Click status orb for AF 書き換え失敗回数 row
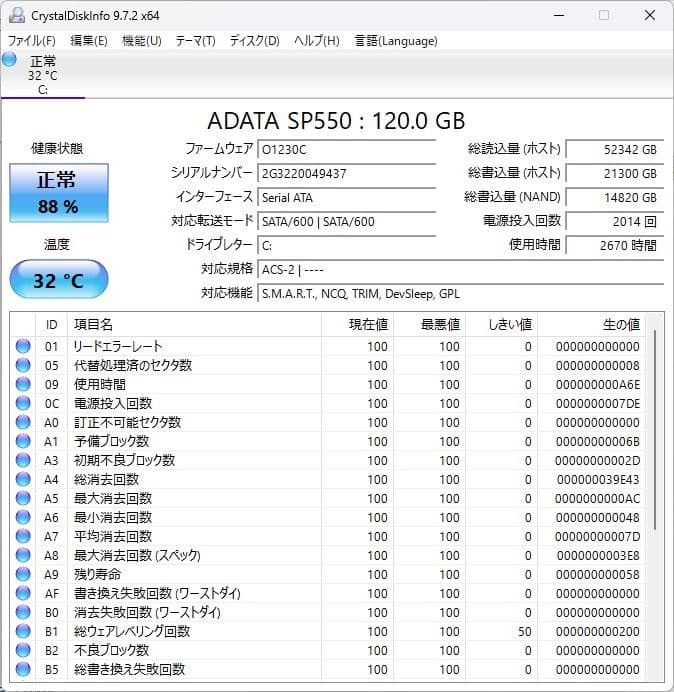The width and height of the screenshot is (674, 692). pos(23,593)
